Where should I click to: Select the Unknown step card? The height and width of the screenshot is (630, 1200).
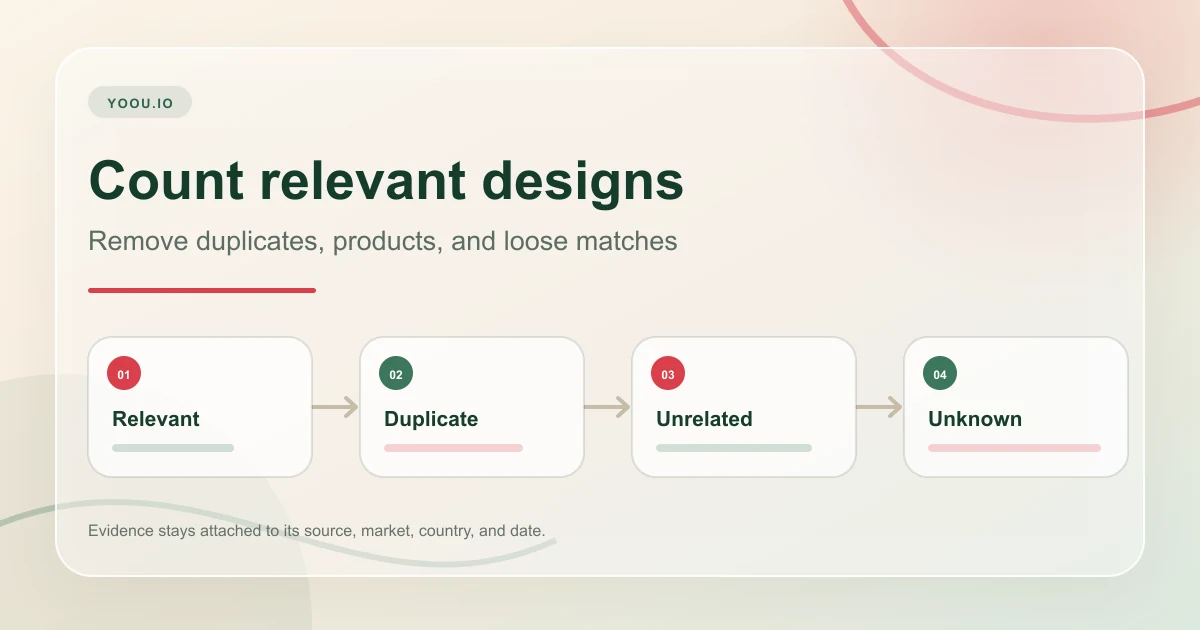[1016, 406]
